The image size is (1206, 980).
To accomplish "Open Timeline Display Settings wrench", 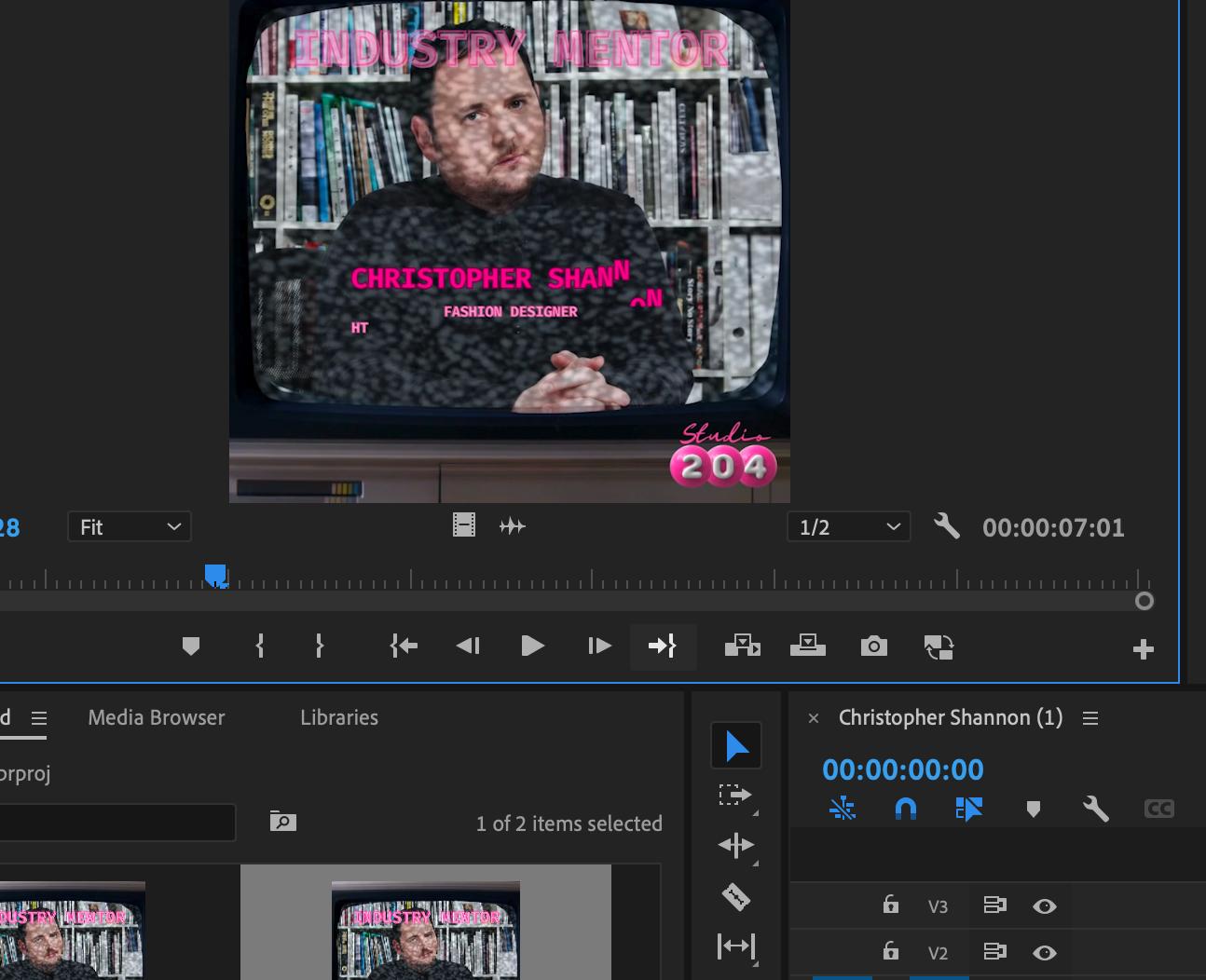I will pos(1096,808).
